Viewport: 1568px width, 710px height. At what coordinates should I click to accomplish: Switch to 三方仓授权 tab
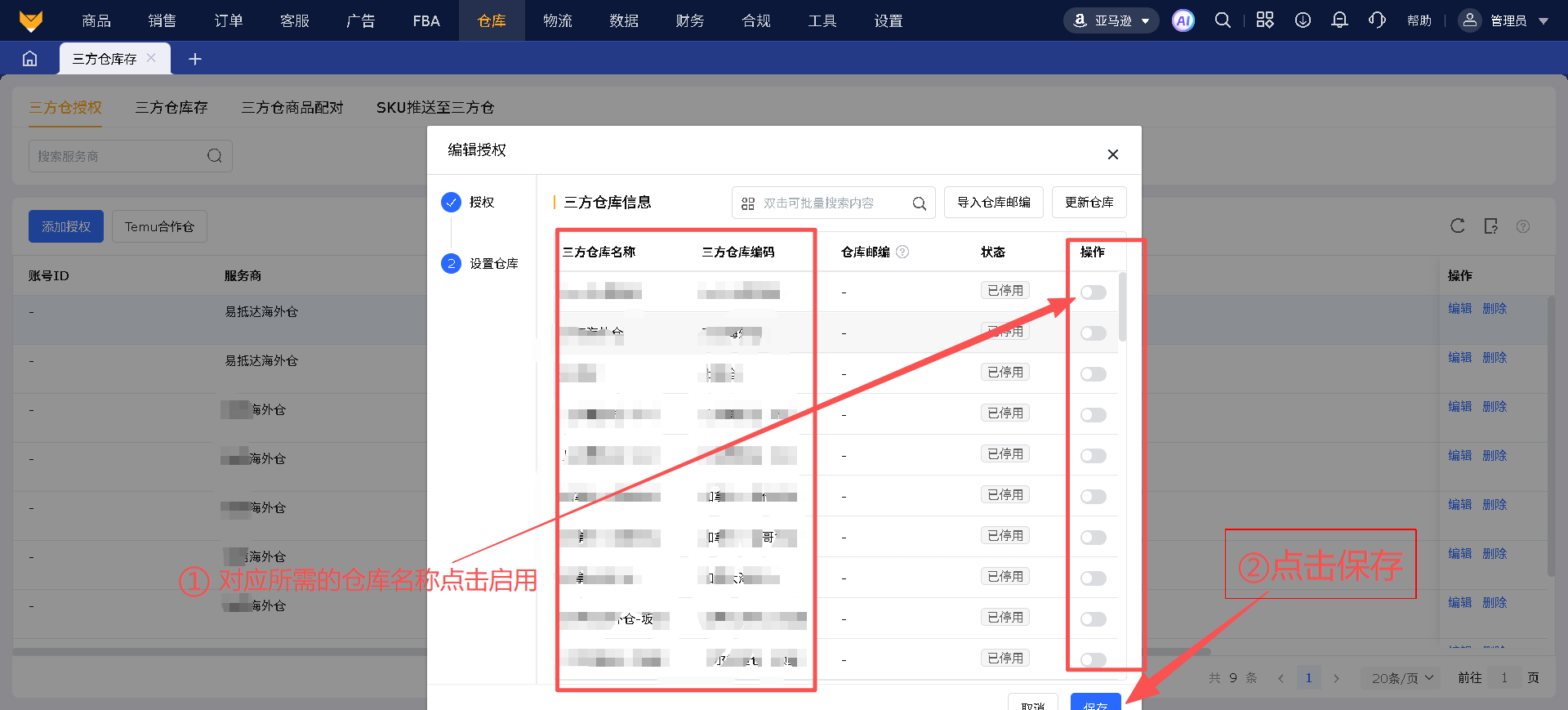(x=65, y=107)
